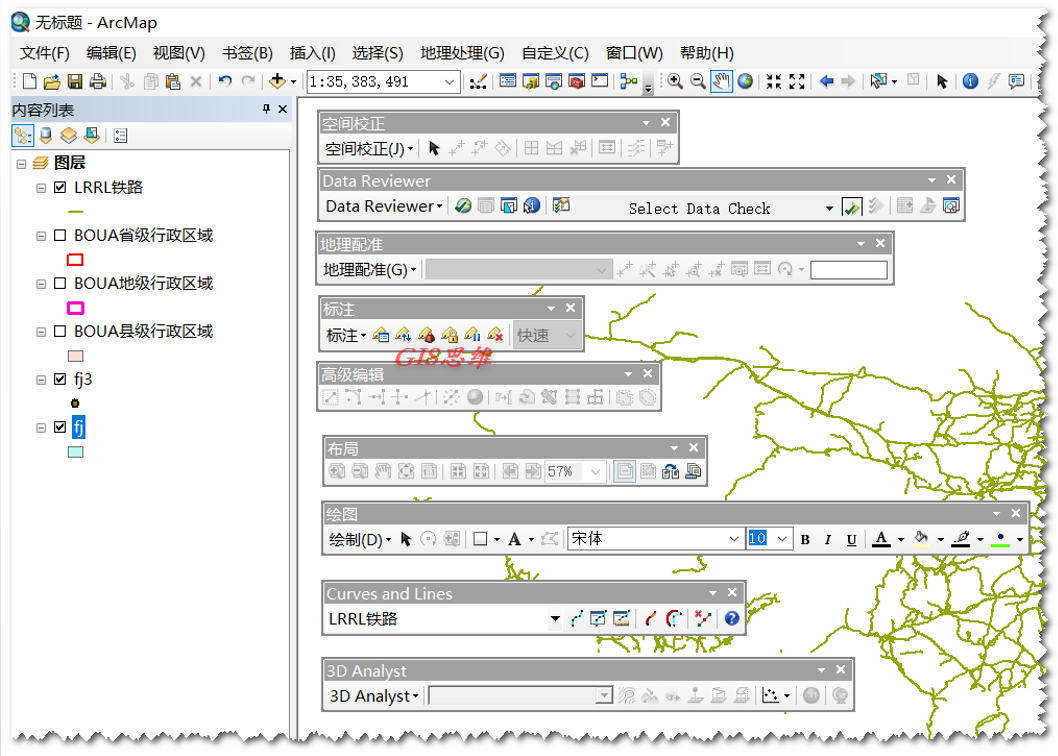Activate the Pan hand tool
Viewport: 1058px width, 756px height.
click(721, 82)
